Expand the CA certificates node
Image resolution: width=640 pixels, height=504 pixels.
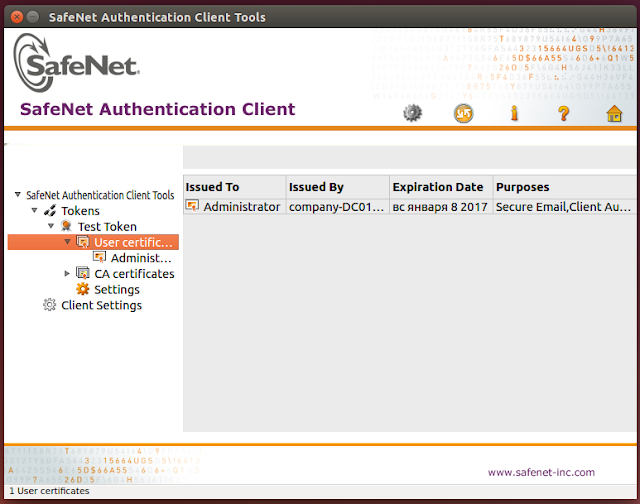coord(67,273)
